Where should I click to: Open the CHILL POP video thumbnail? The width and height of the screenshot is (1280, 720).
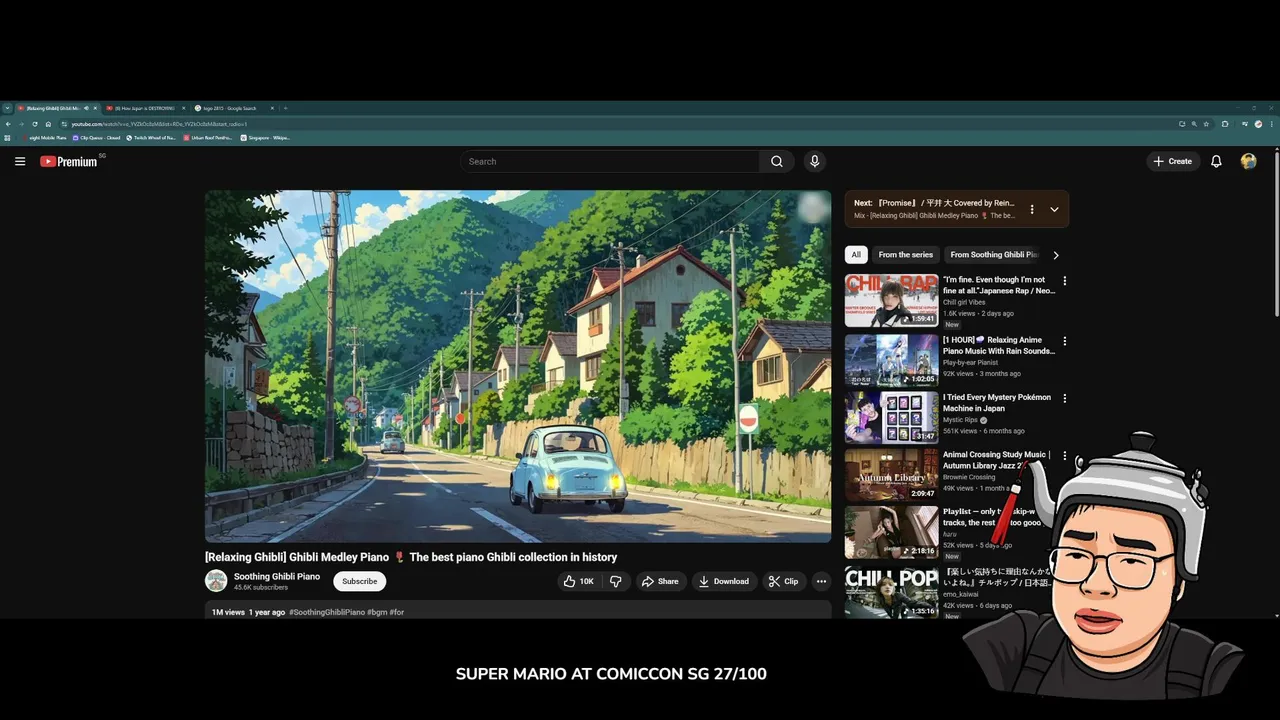click(891, 592)
